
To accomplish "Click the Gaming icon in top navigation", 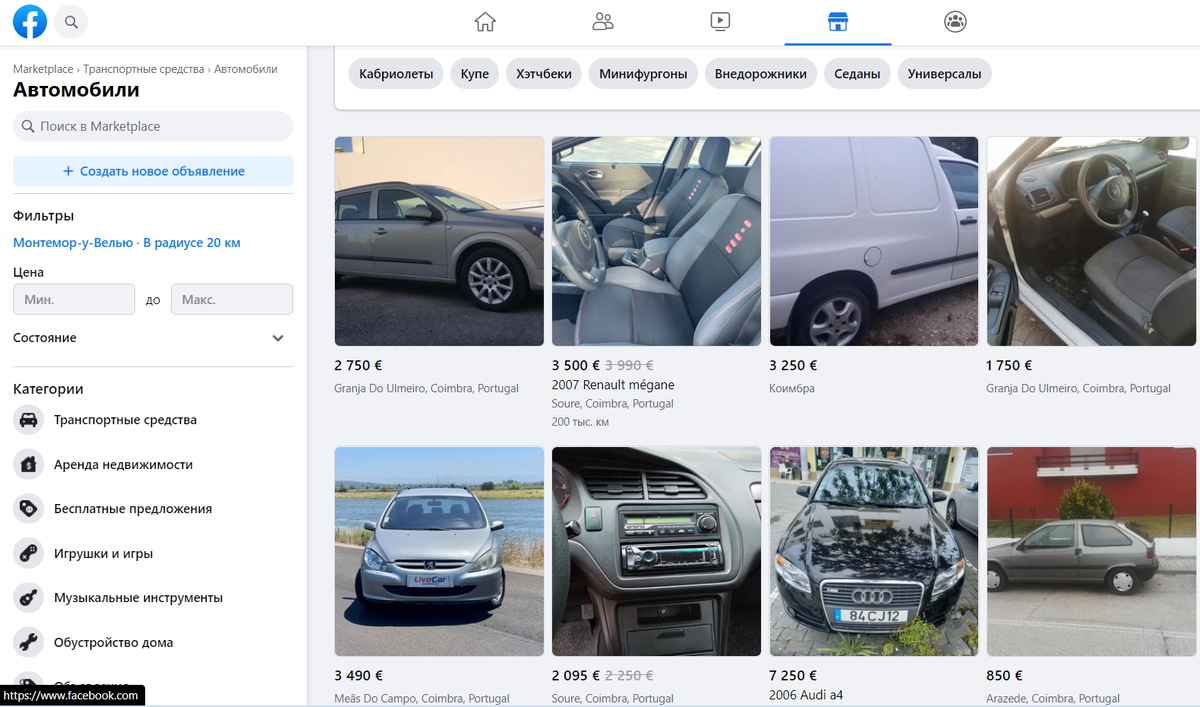I will (x=955, y=21).
